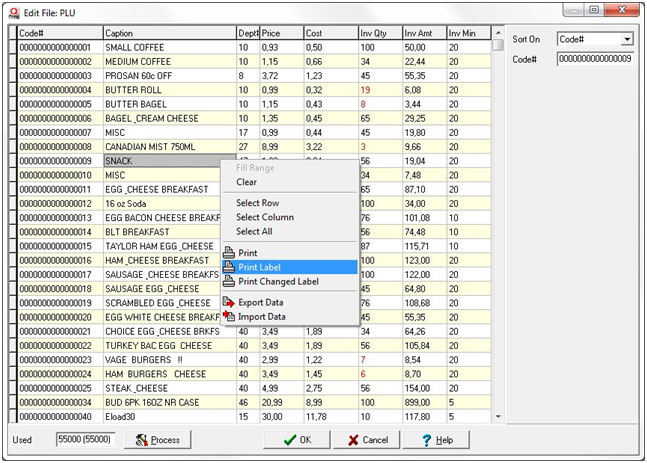
Task: Select the MEDIUM COFFEE caption cell
Action: coord(170,61)
